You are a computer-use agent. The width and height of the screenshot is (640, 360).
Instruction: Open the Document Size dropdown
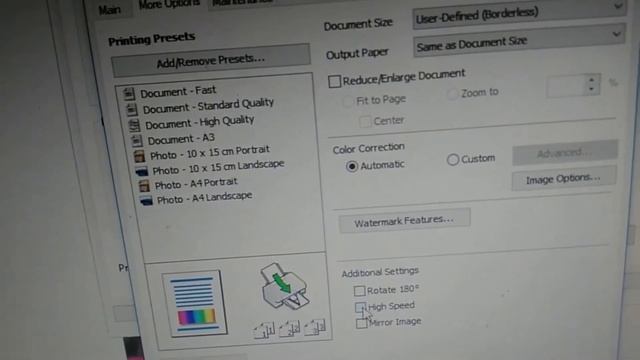click(519, 13)
